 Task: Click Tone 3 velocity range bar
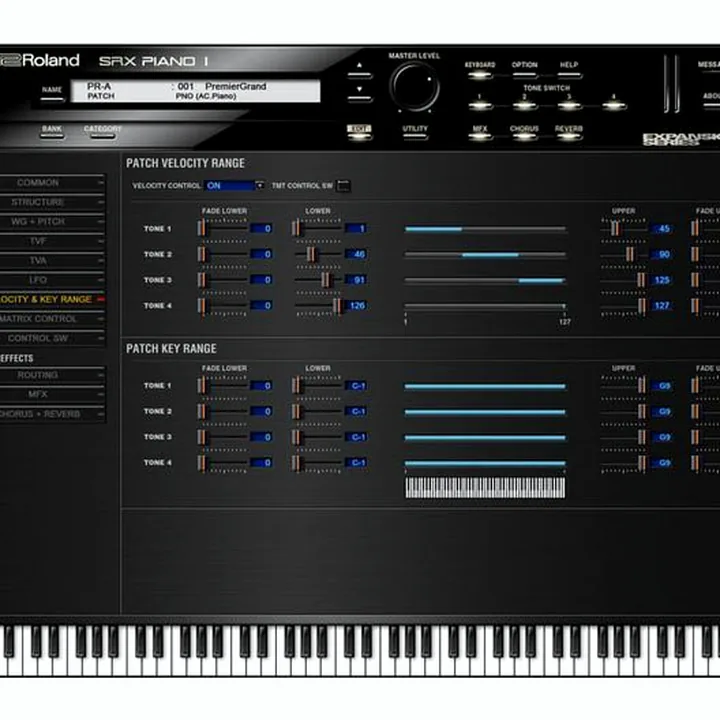point(485,280)
